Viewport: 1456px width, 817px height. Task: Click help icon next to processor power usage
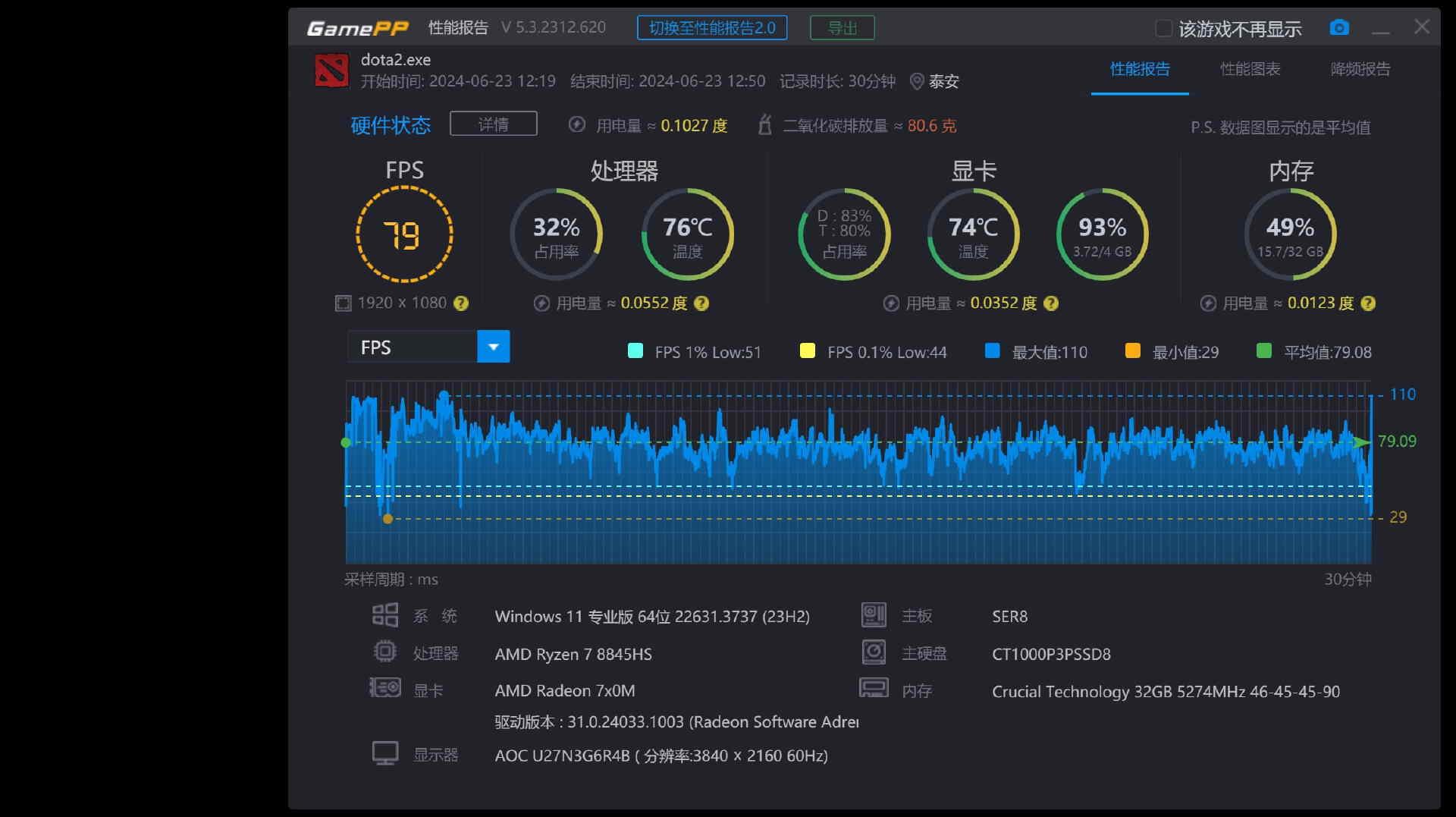(701, 303)
